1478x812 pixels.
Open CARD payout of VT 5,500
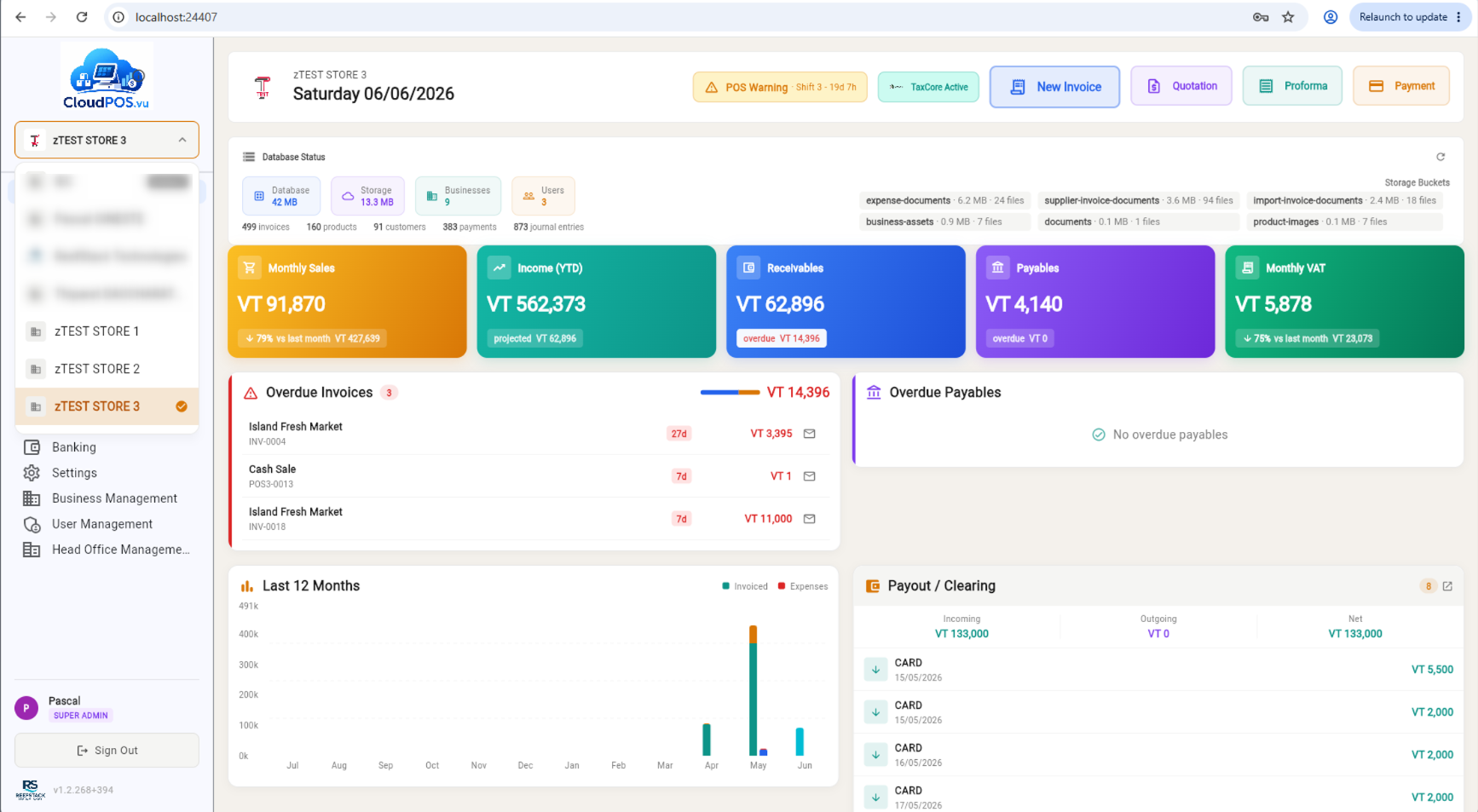click(1158, 670)
